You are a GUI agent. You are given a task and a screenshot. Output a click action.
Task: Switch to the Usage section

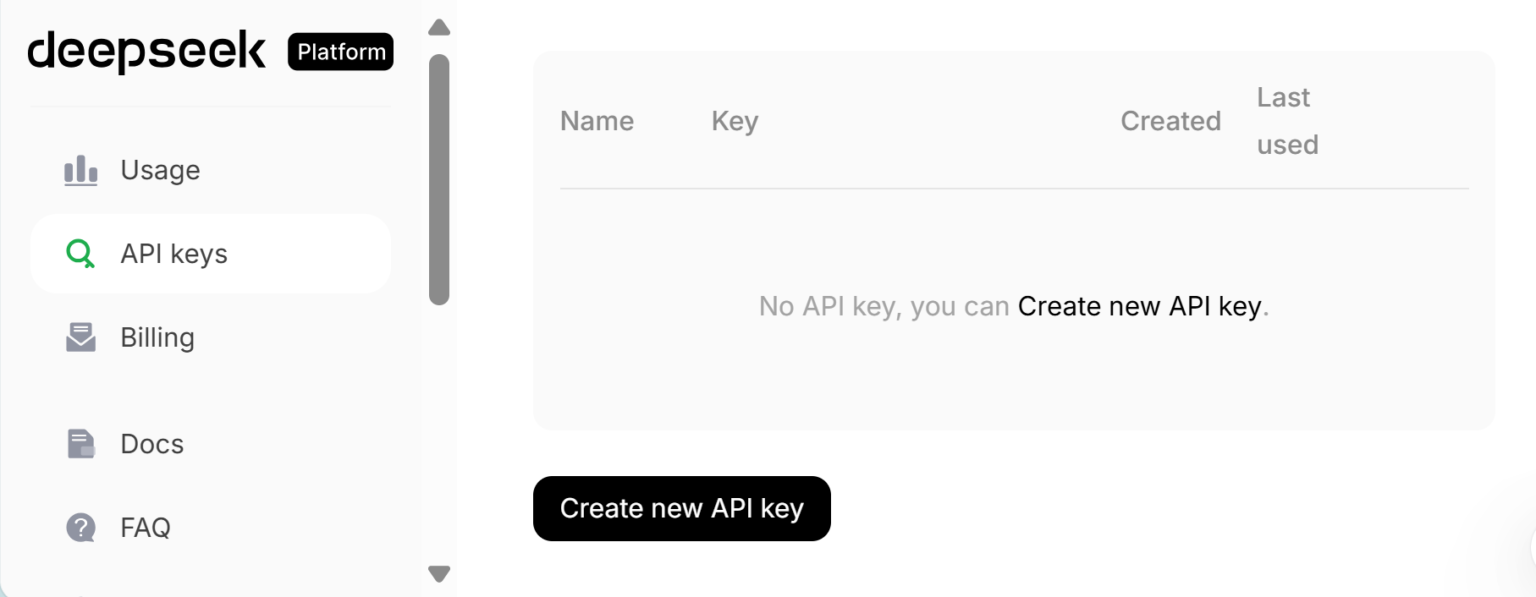point(160,170)
